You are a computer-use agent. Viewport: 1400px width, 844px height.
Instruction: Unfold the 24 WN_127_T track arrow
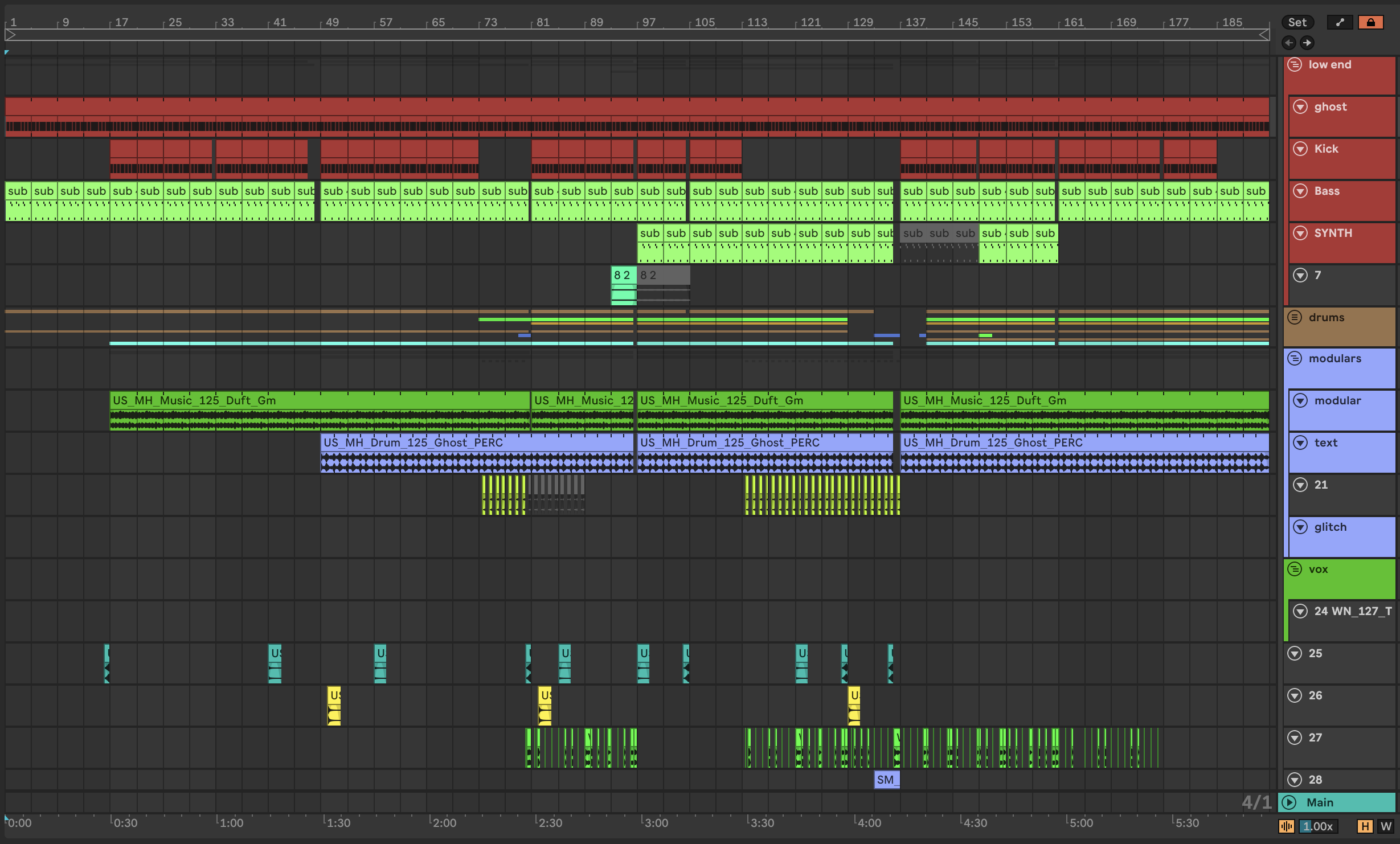1300,611
